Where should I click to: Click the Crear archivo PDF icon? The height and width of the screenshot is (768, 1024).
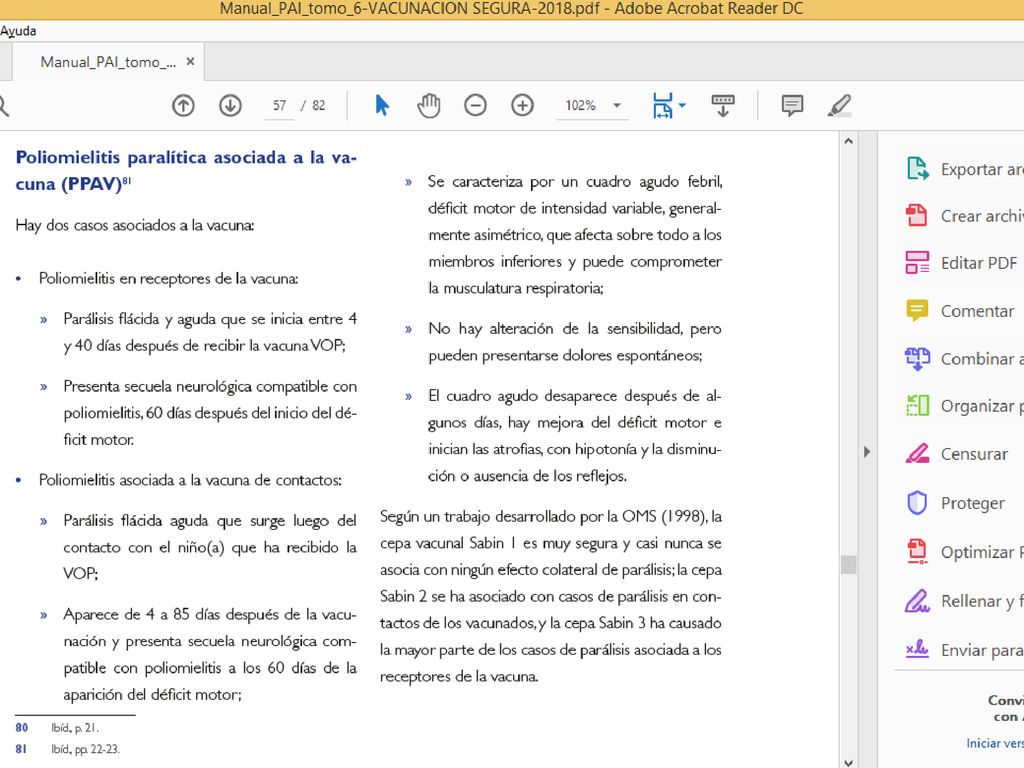(917, 216)
